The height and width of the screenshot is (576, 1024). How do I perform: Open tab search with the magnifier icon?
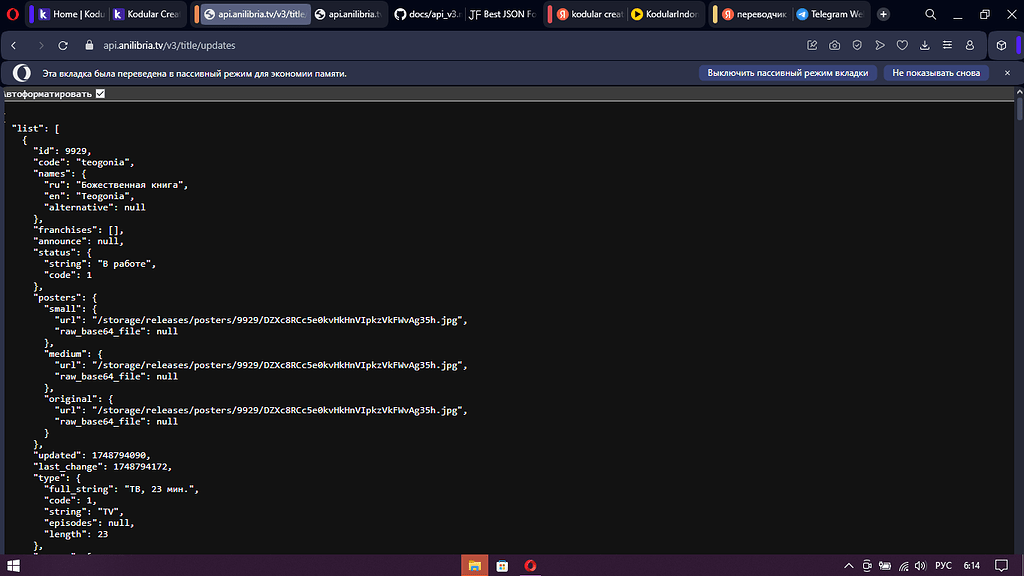[x=930, y=14]
